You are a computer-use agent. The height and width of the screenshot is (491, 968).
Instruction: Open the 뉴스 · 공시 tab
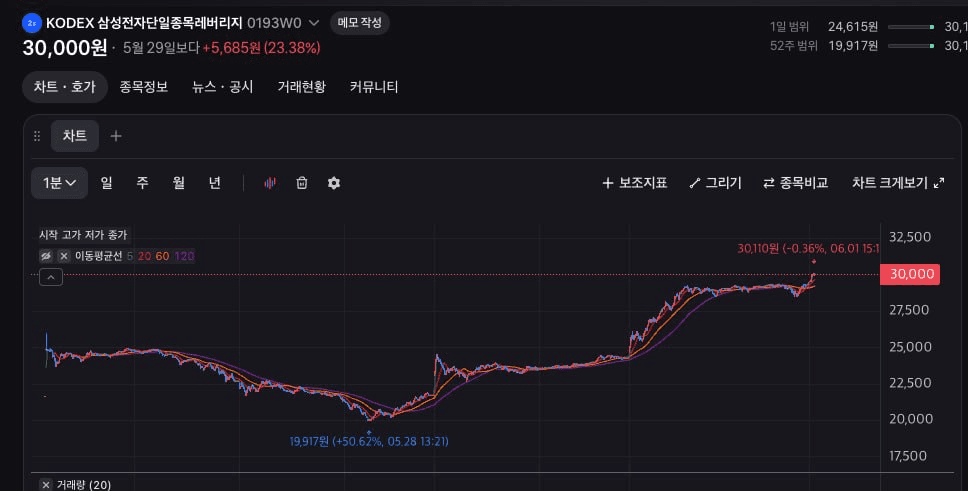222,87
